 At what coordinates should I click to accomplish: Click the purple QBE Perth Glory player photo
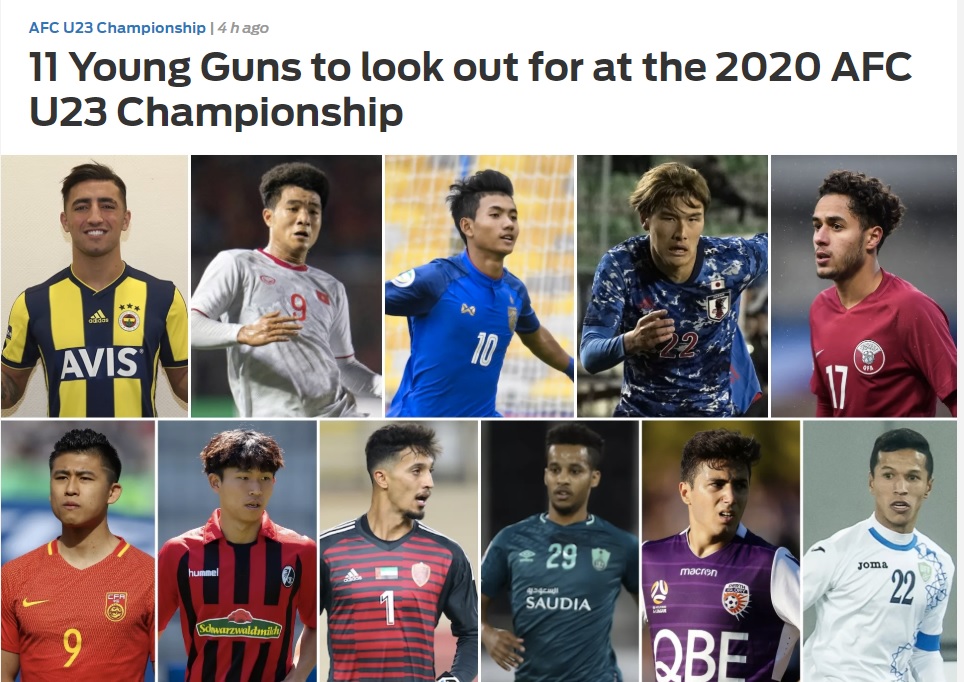tap(721, 551)
